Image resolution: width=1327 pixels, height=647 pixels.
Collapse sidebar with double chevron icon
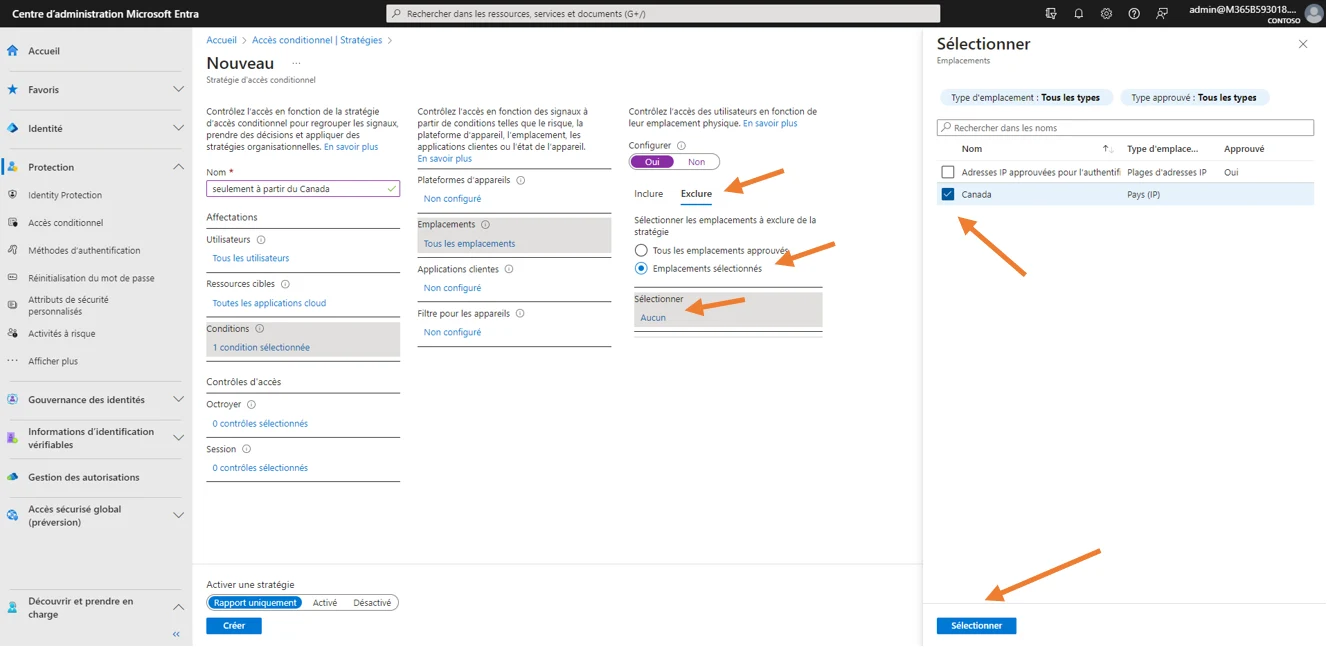(176, 634)
